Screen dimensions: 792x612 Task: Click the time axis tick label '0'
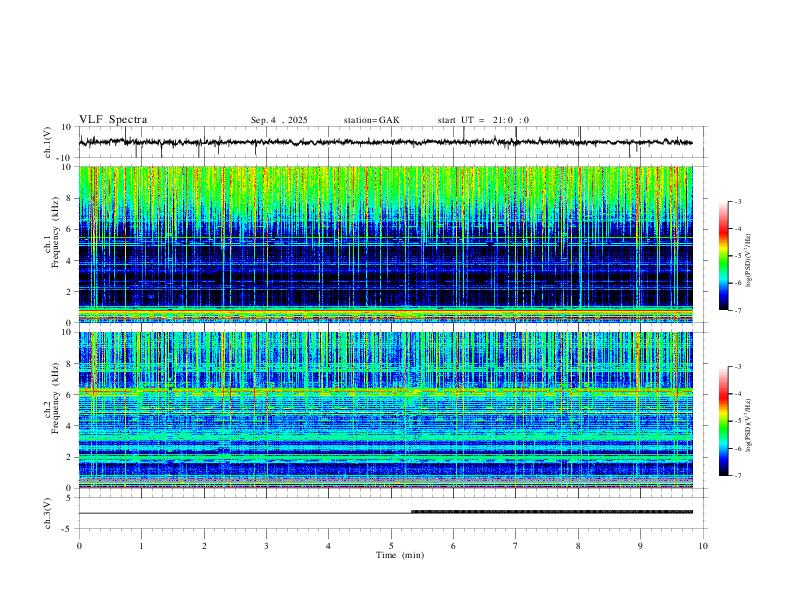click(x=79, y=546)
